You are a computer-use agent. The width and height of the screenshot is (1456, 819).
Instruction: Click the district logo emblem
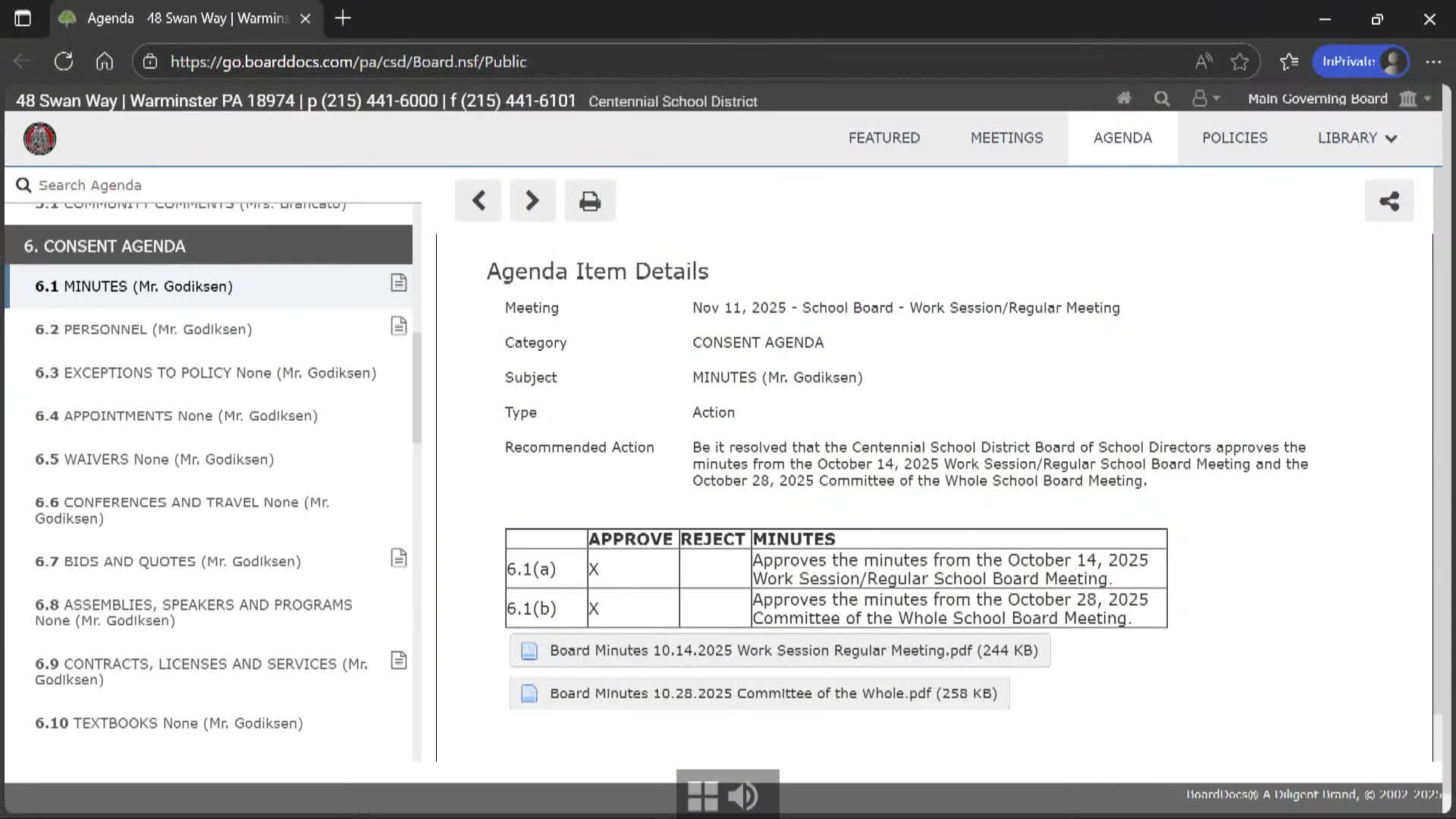(39, 139)
